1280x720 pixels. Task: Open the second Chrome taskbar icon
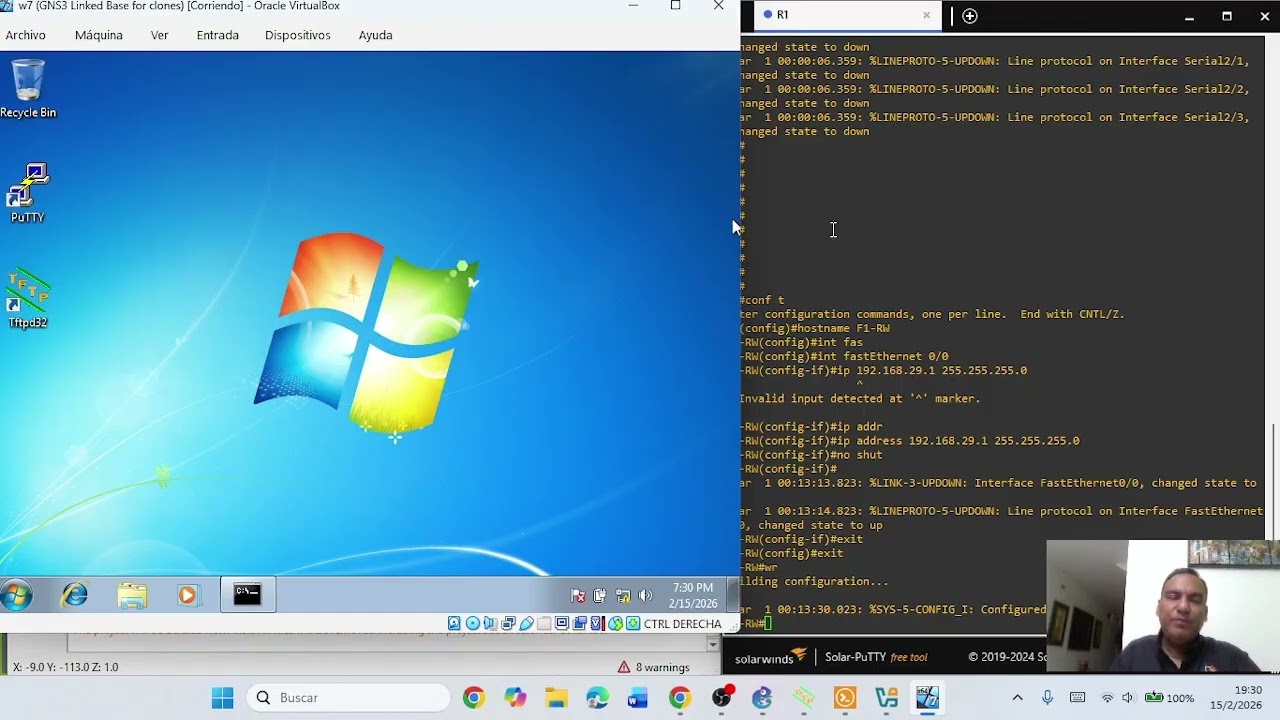point(680,697)
